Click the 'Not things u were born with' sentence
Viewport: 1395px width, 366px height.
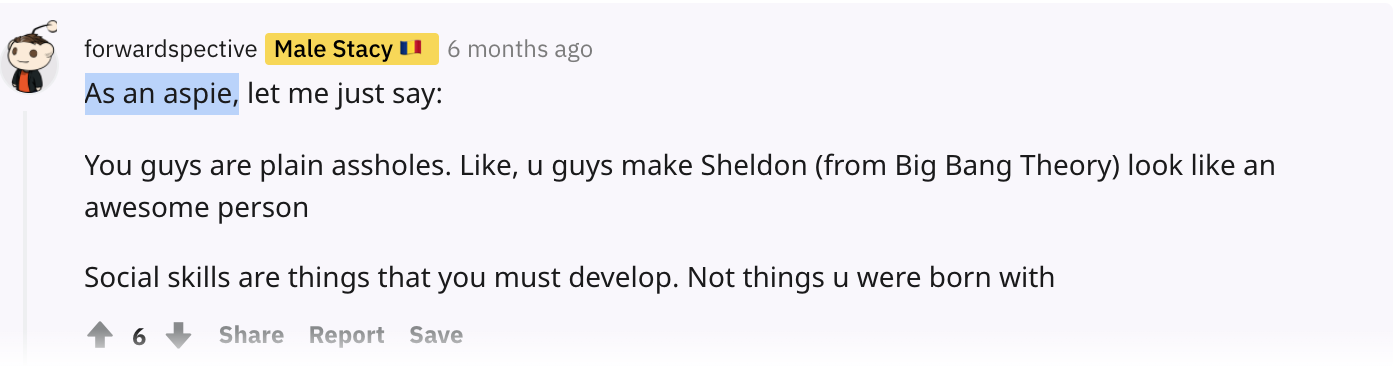(871, 276)
